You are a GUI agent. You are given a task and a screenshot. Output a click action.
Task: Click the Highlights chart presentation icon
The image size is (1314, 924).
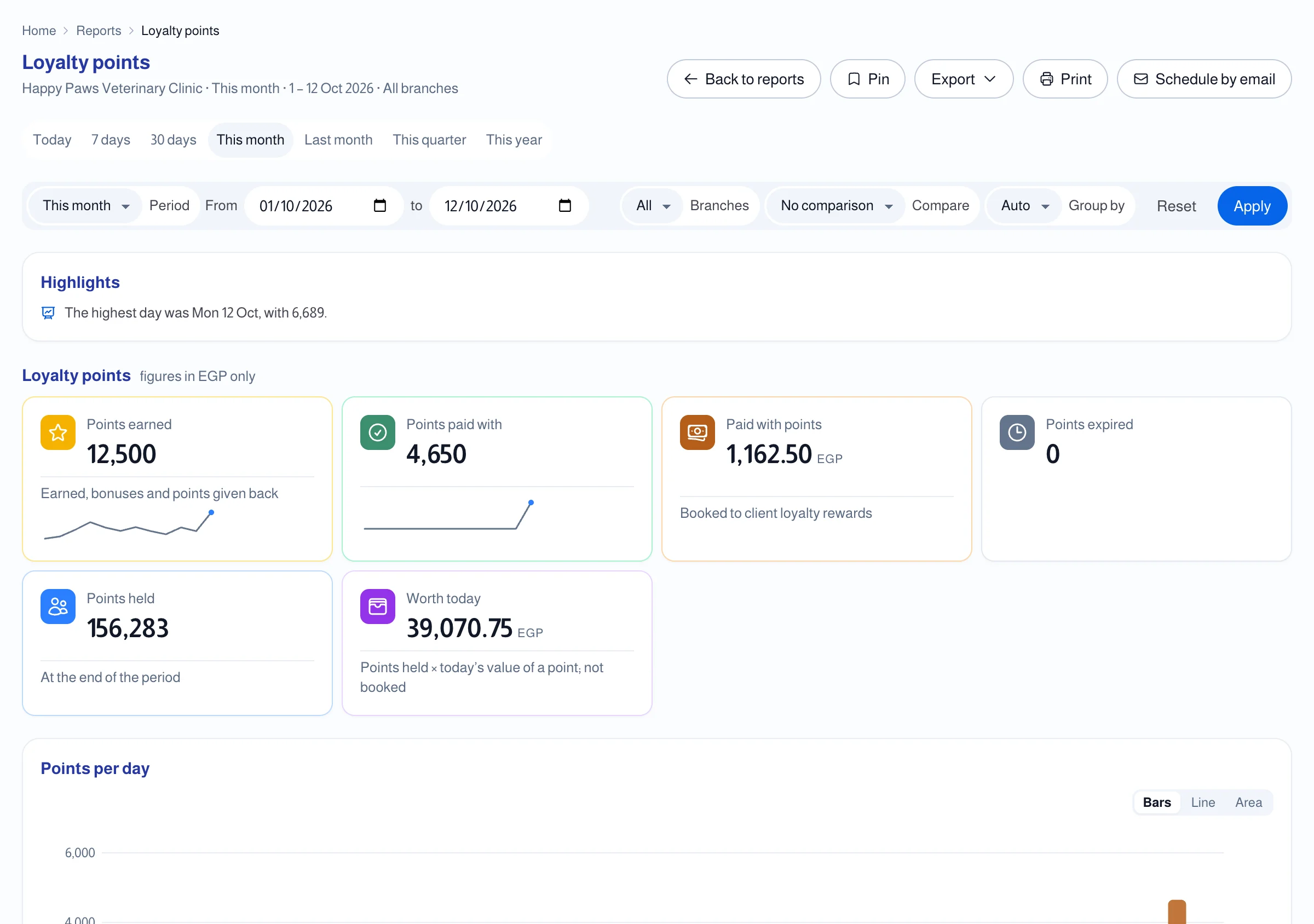[x=48, y=313]
